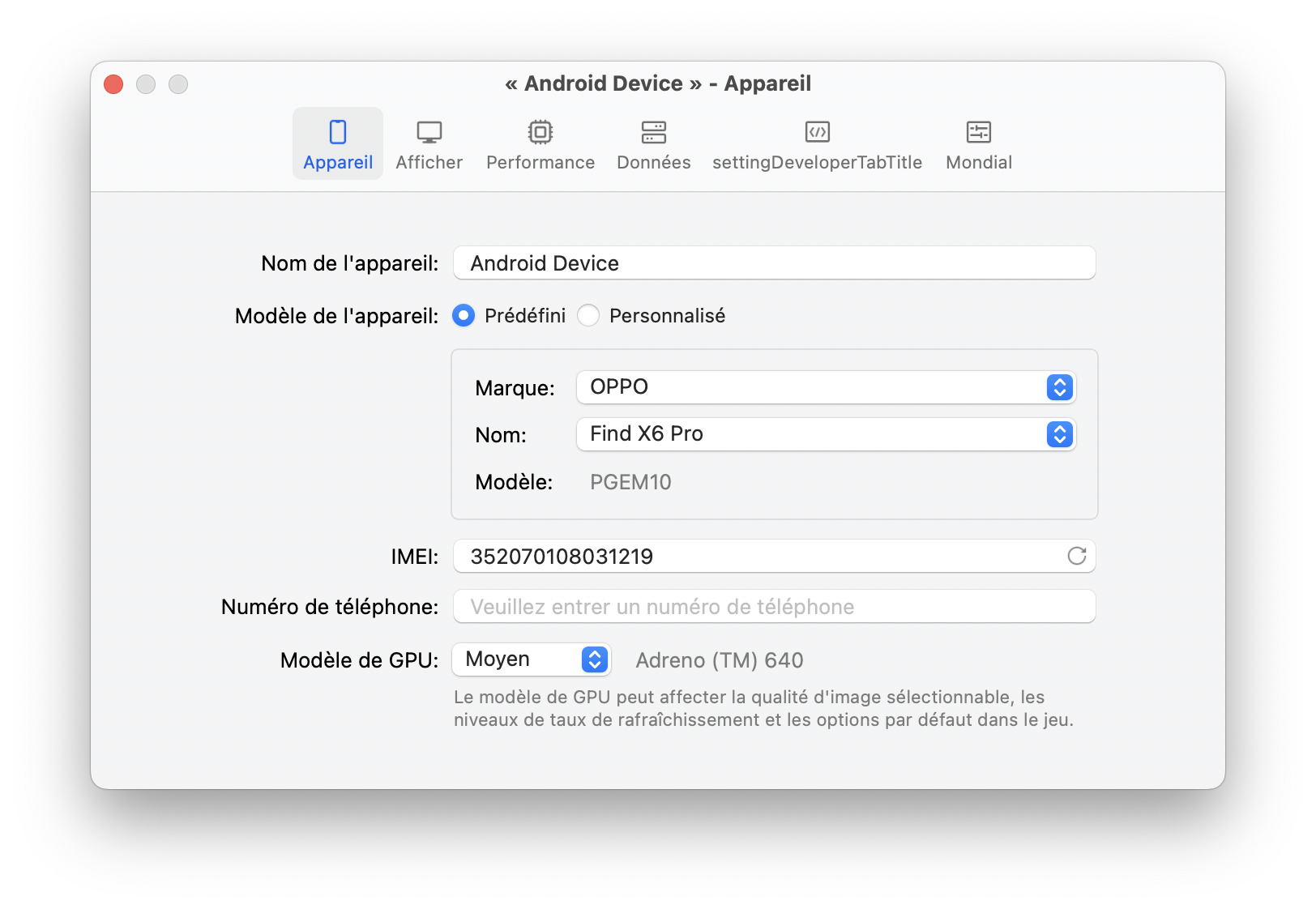This screenshot has height=909, width=1316.
Task: Switch to the Performance tab label
Action: (540, 163)
